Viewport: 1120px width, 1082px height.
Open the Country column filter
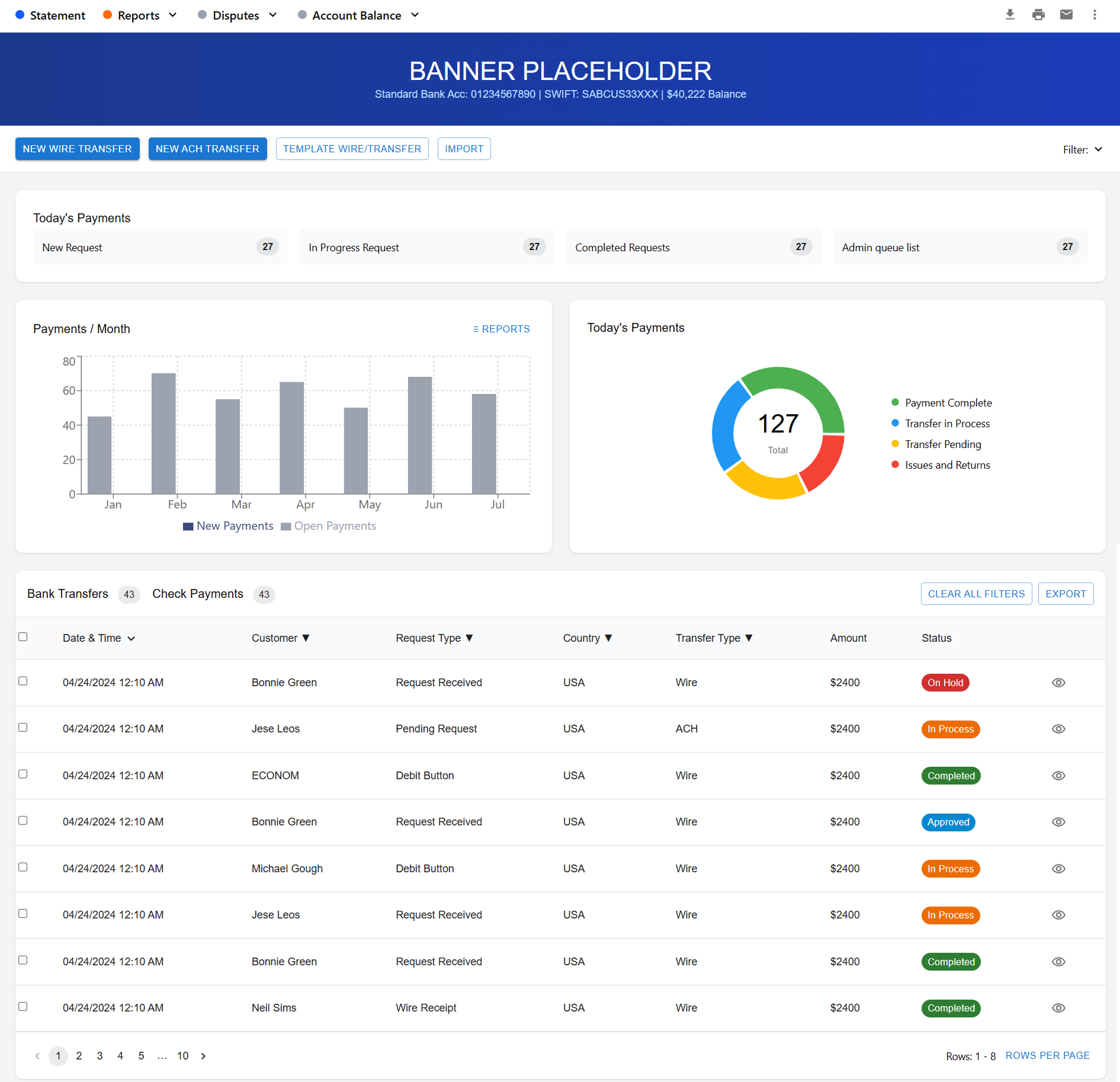click(608, 638)
